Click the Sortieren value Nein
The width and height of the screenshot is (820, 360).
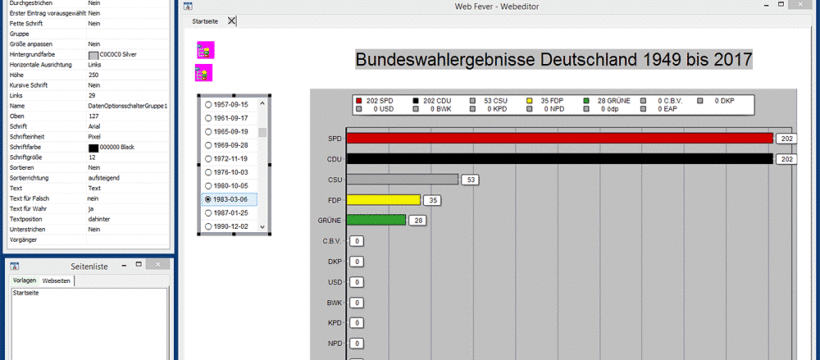click(94, 168)
